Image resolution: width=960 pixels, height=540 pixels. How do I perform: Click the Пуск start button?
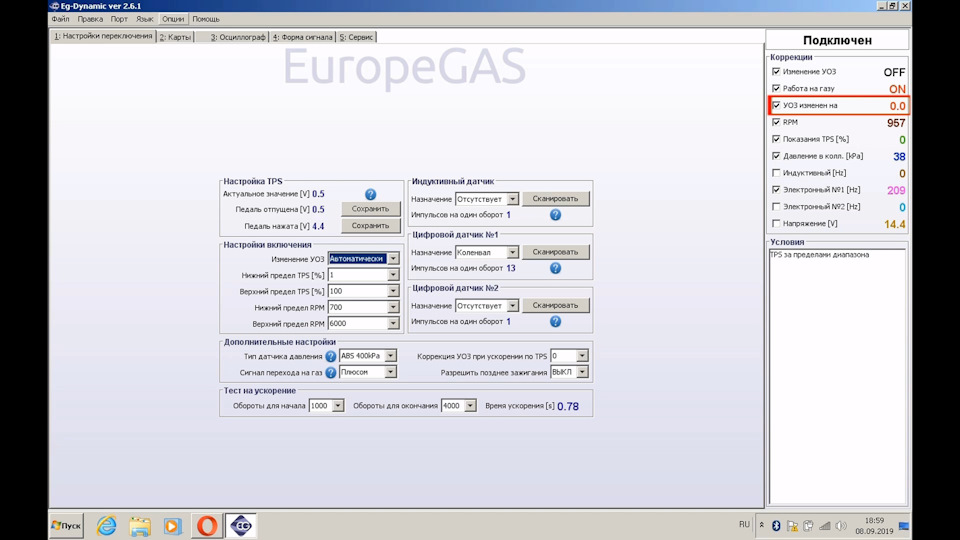pyautogui.click(x=67, y=525)
